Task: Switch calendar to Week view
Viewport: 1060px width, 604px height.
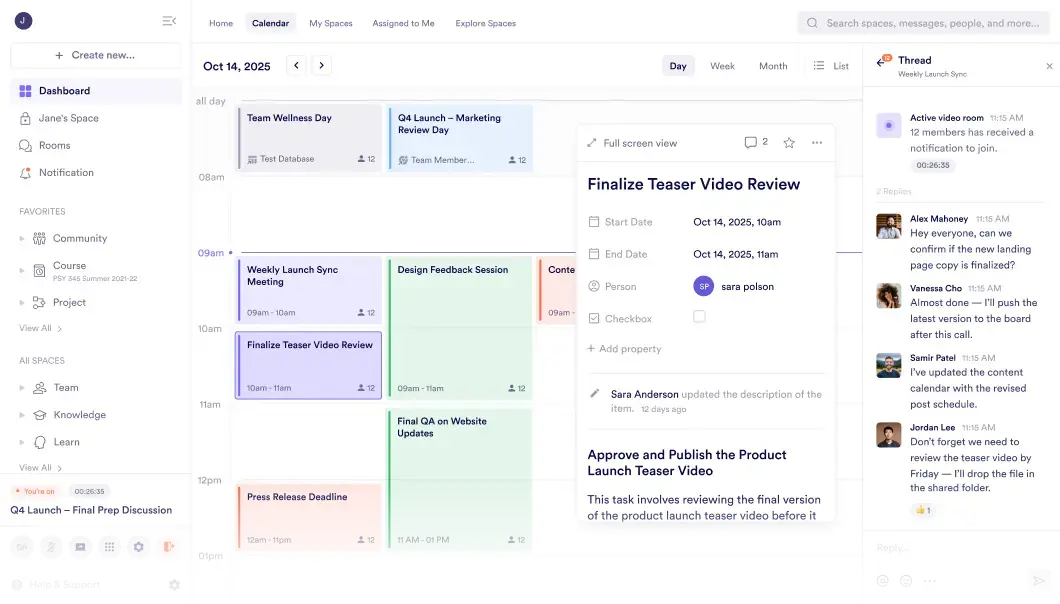Action: click(722, 66)
